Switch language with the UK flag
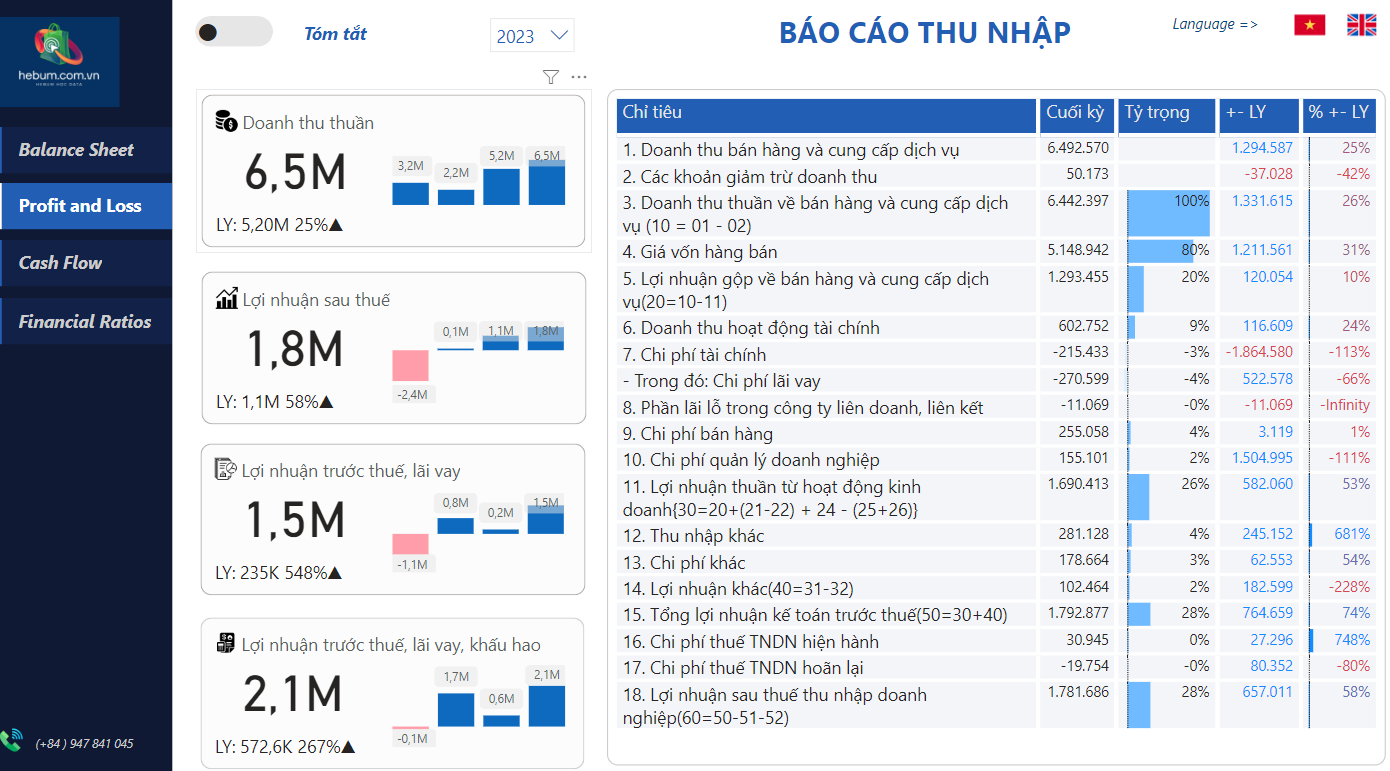This screenshot has height=771, width=1390. pyautogui.click(x=1361, y=25)
